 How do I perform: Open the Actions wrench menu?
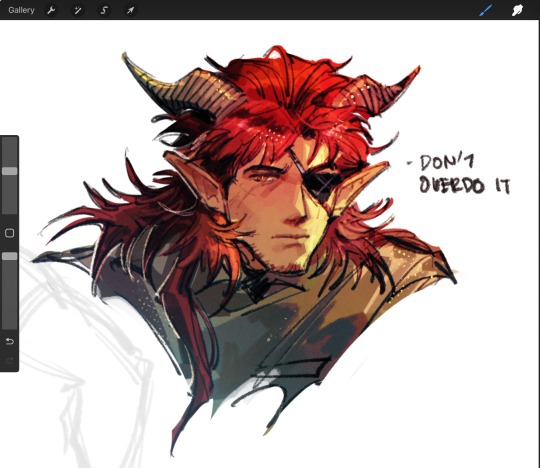[51, 10]
